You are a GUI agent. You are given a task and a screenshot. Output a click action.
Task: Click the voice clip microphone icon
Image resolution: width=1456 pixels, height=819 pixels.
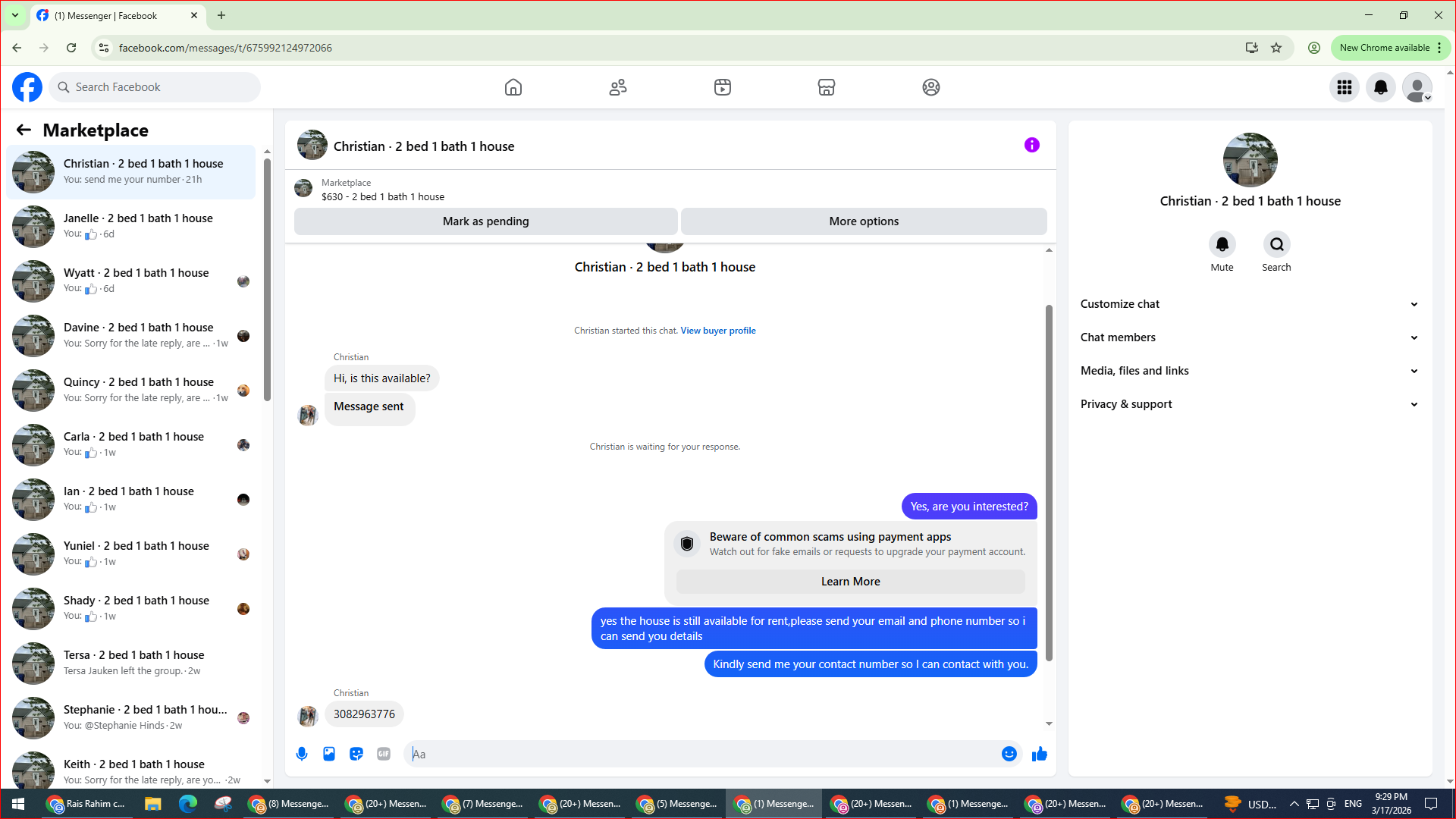pyautogui.click(x=302, y=754)
